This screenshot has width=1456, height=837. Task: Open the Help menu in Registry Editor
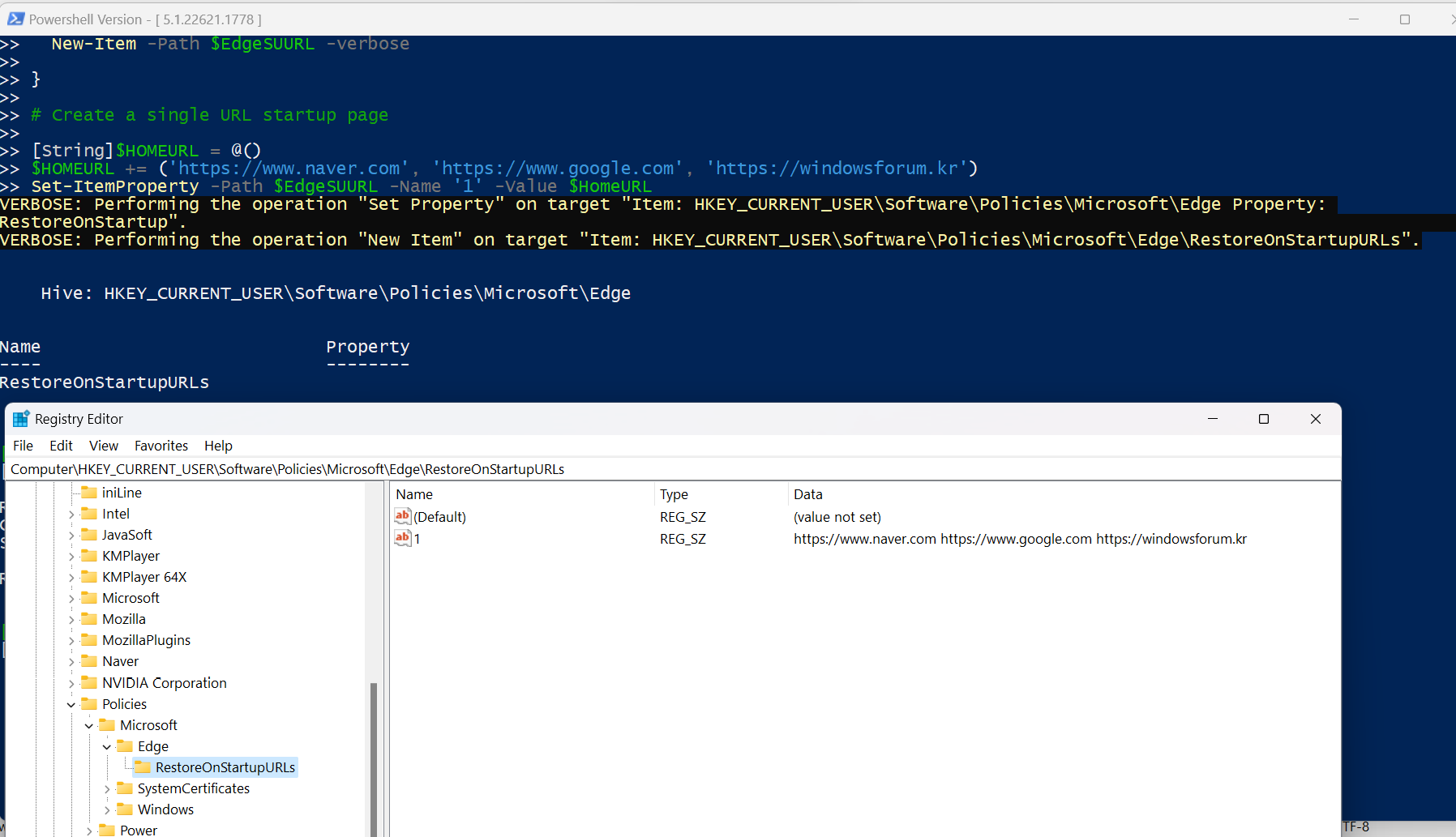point(218,446)
